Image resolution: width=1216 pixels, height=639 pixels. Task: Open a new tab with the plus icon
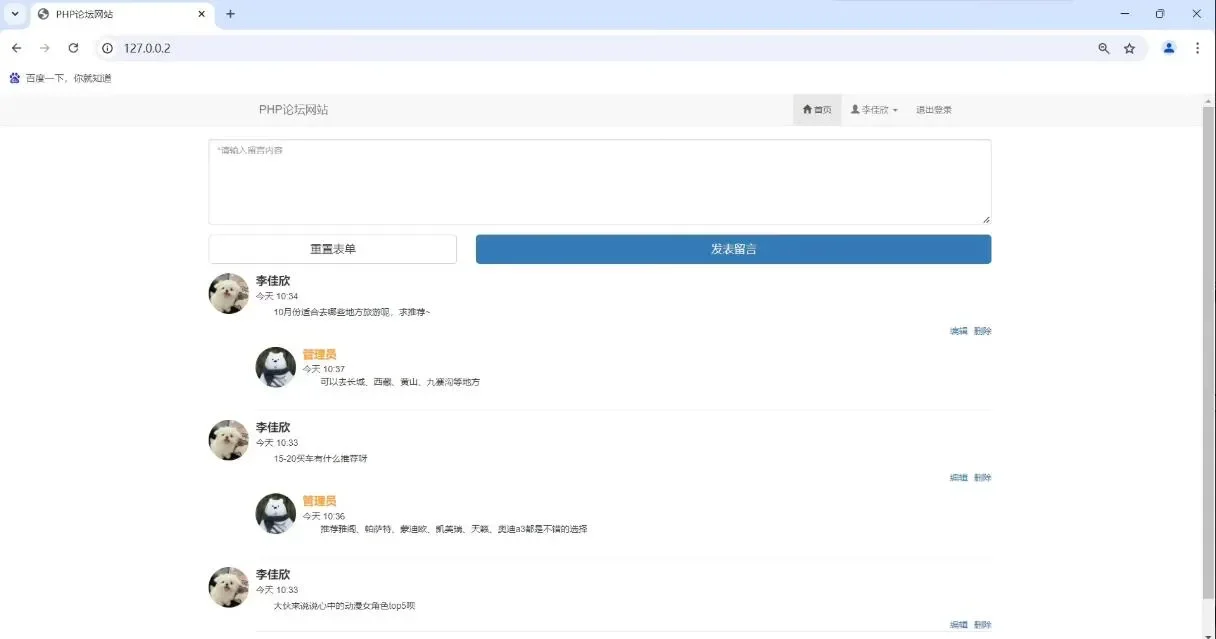[230, 14]
